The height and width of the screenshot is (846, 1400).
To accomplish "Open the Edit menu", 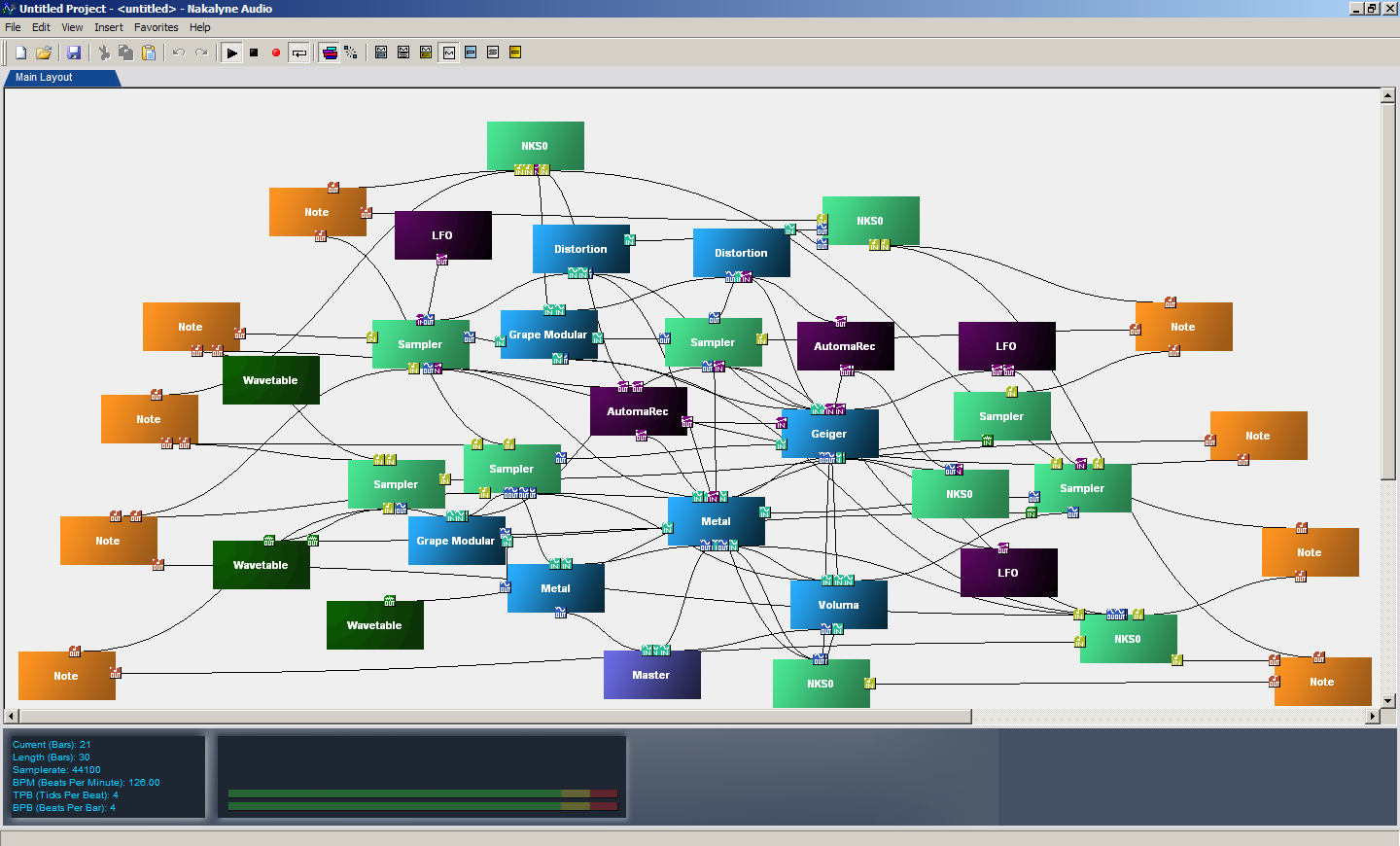I will (x=41, y=27).
